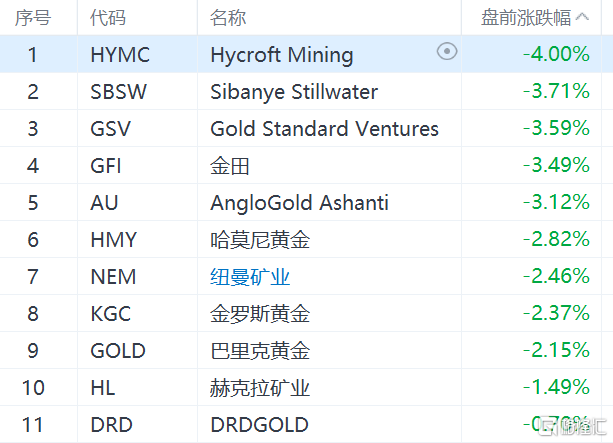Click the 代码 column header
Image resolution: width=613 pixels, height=443 pixels.
click(x=108, y=18)
